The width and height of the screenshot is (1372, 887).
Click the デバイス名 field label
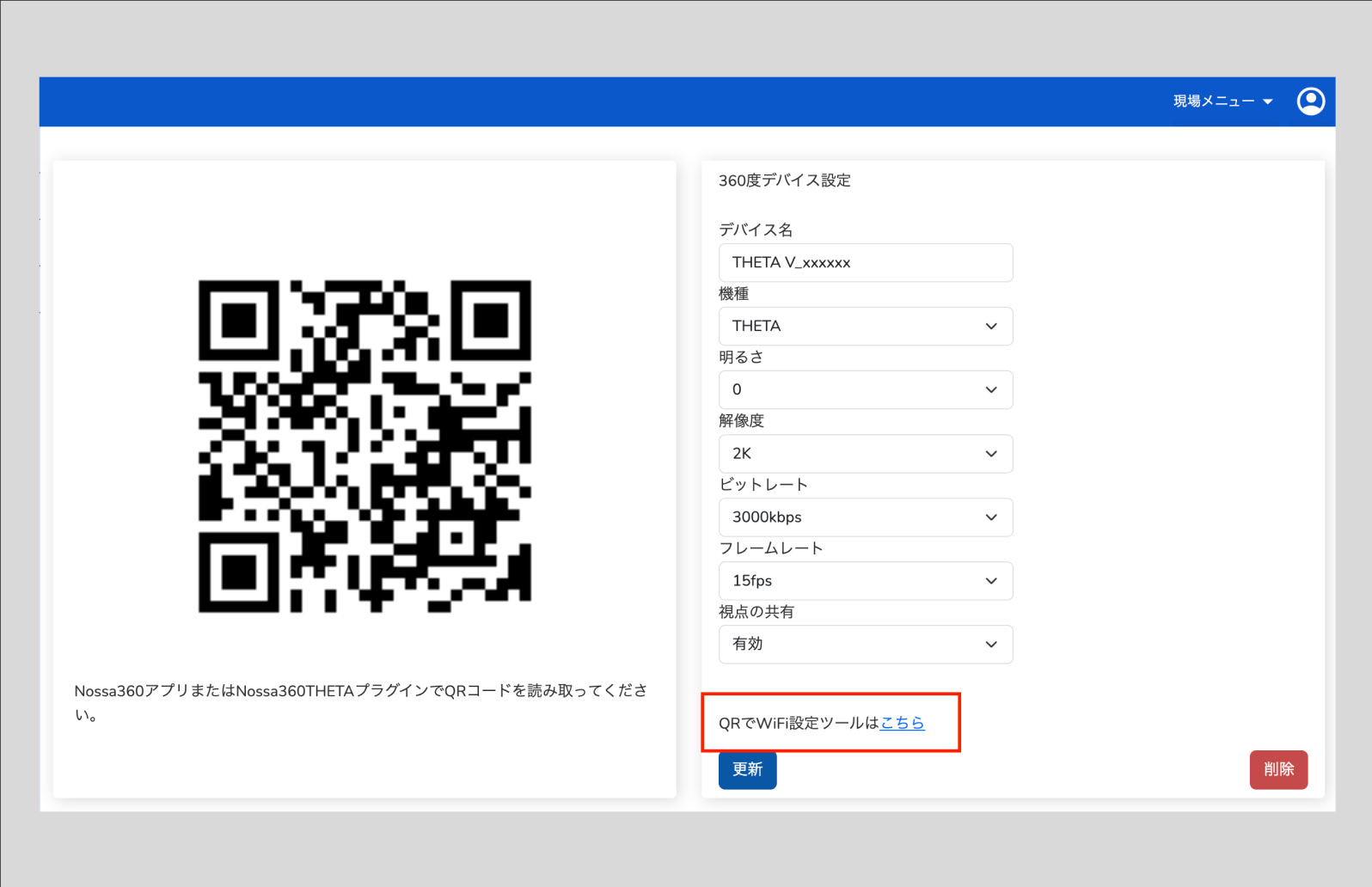pos(756,229)
